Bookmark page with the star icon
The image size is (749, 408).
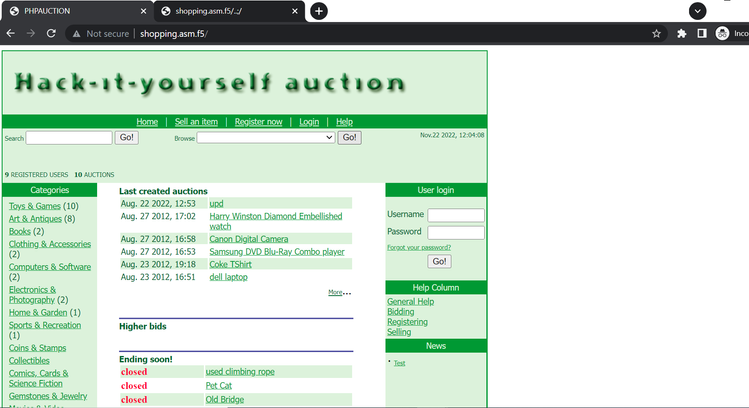coord(656,33)
